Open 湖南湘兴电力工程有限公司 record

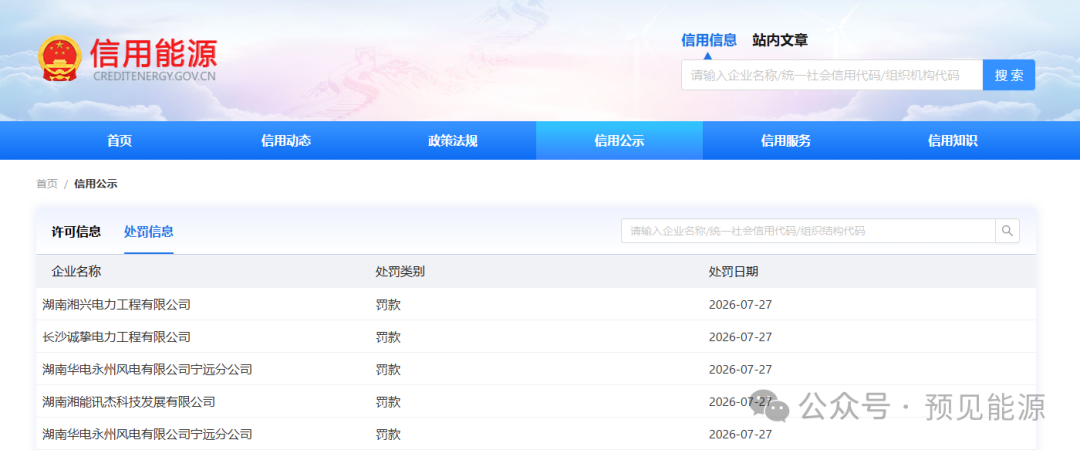point(116,305)
